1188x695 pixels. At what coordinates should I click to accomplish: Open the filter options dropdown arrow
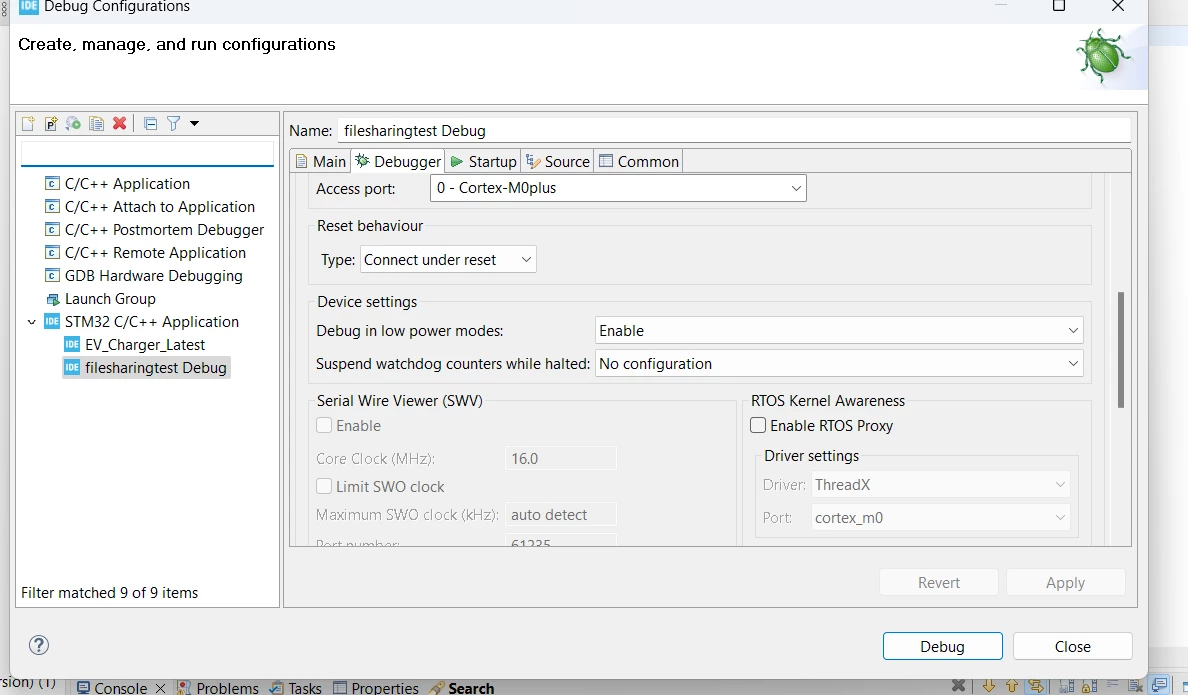(194, 124)
